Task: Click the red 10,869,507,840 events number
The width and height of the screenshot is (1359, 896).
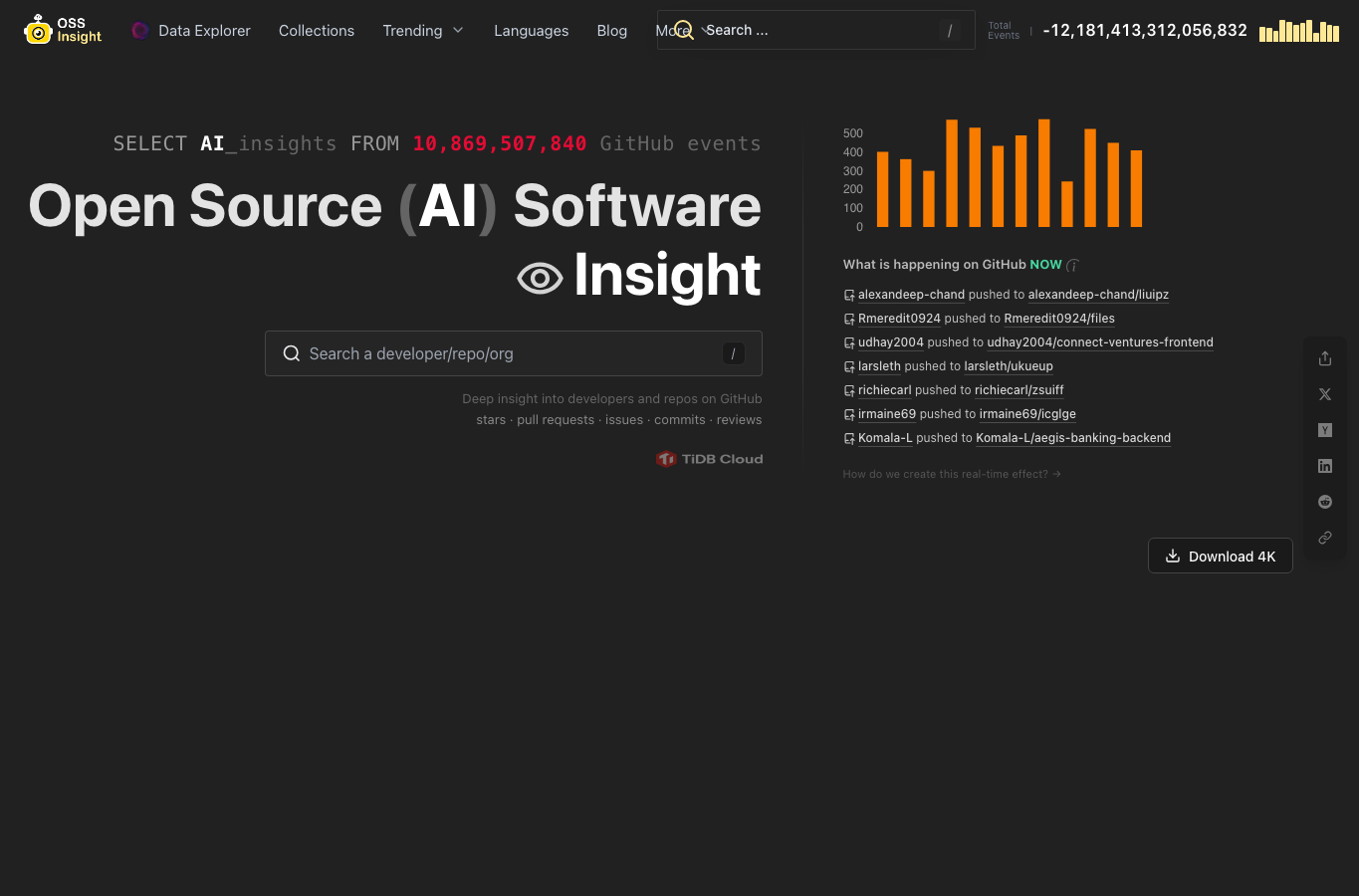Action: (500, 143)
